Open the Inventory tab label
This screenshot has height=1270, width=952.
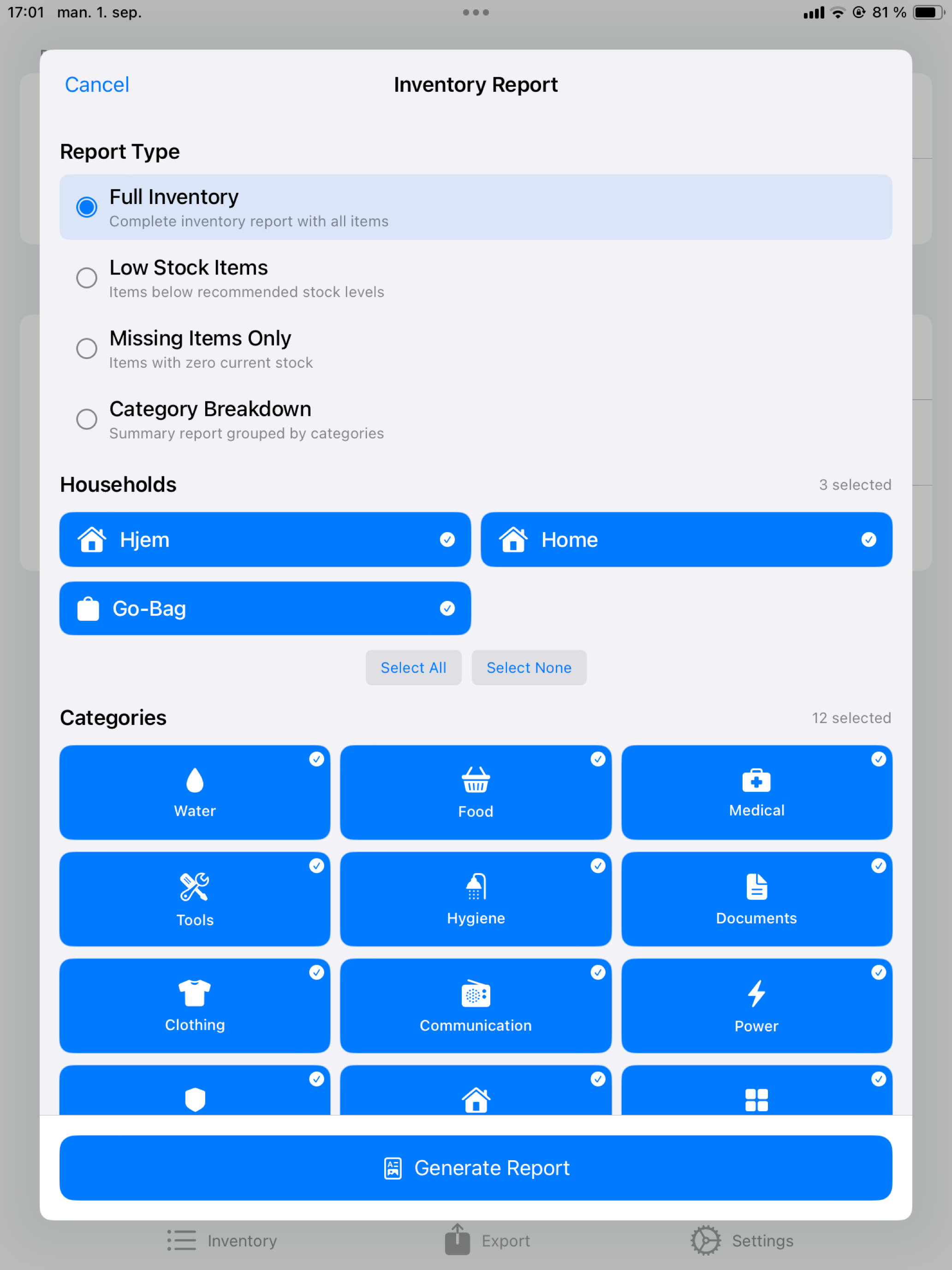point(242,1241)
